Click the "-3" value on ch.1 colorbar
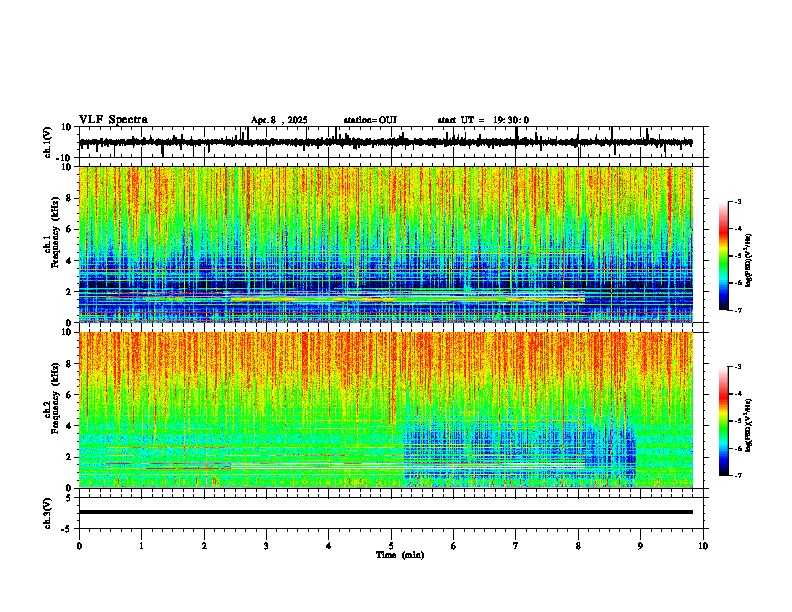Image resolution: width=792 pixels, height=612 pixels. click(x=738, y=202)
